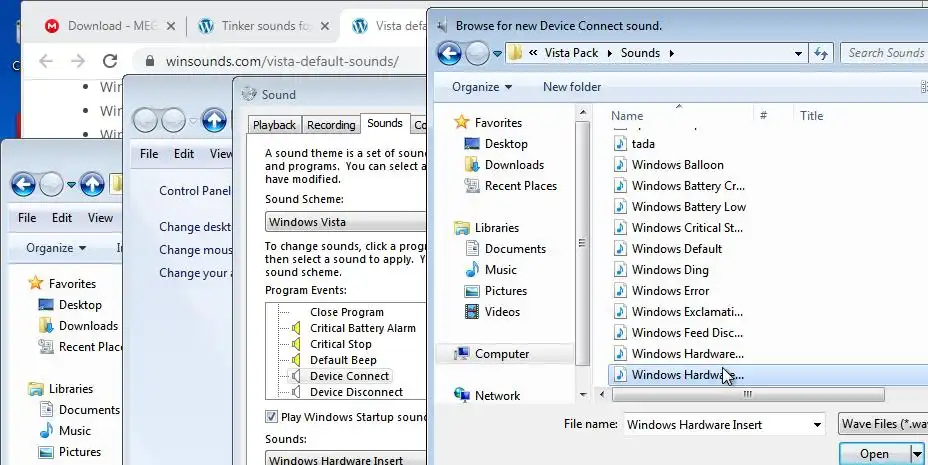Click the Back arrow in Browse dialog
The height and width of the screenshot is (465, 928).
[x=449, y=53]
